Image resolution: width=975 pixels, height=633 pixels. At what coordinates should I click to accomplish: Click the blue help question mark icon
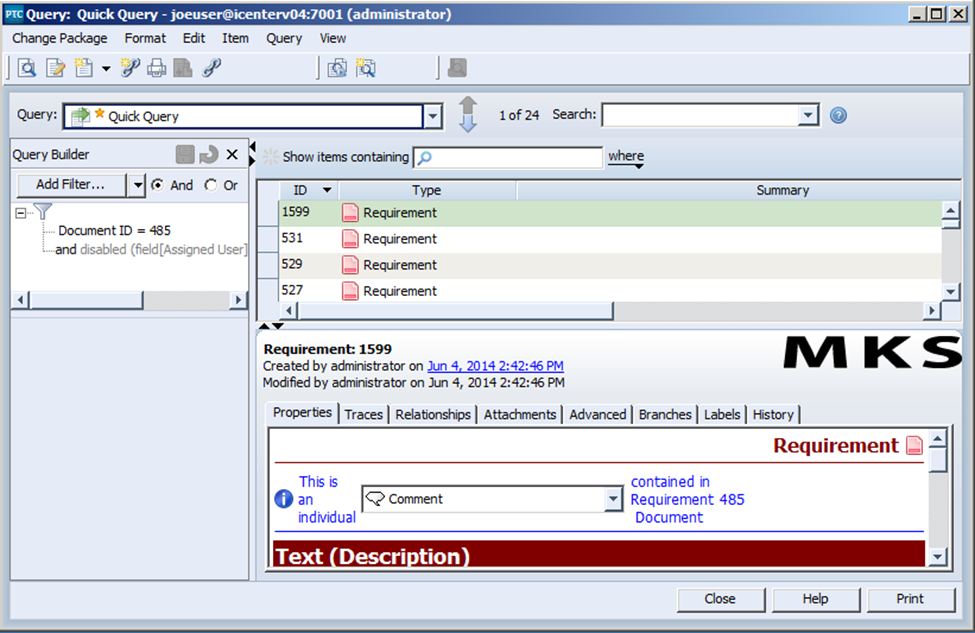coord(838,115)
